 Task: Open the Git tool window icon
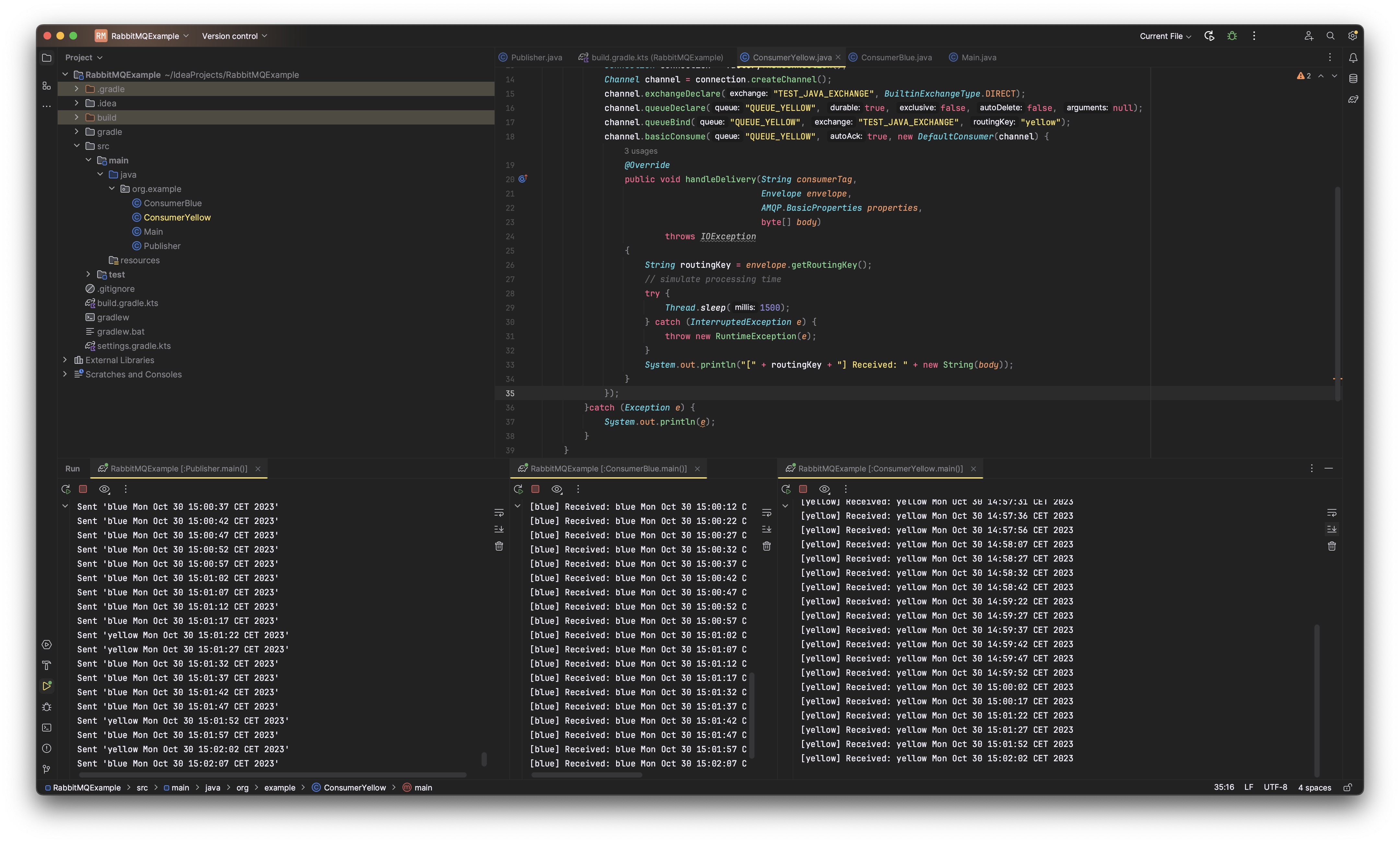pyautogui.click(x=47, y=769)
